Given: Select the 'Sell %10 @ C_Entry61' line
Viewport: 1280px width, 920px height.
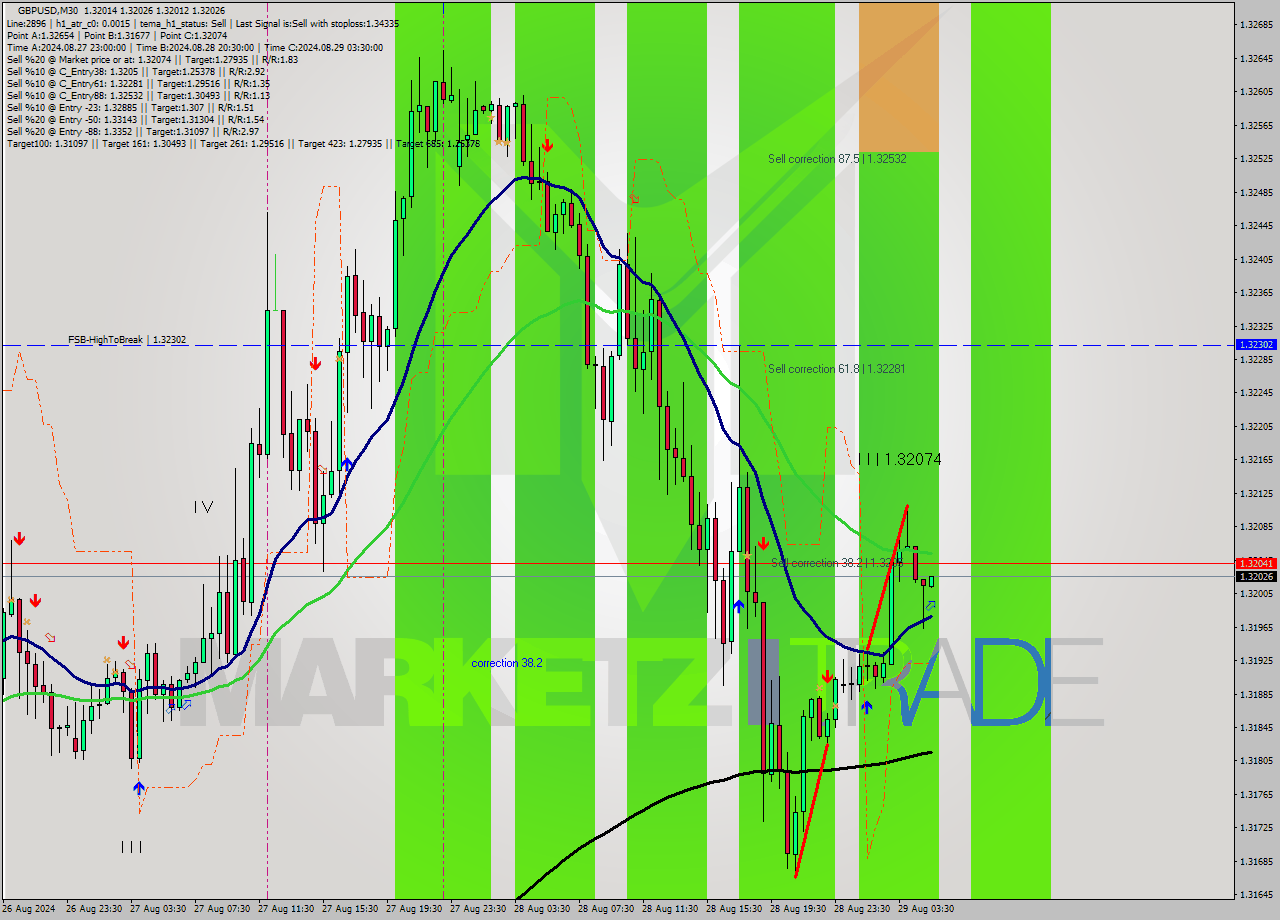Looking at the screenshot, I should point(138,84).
